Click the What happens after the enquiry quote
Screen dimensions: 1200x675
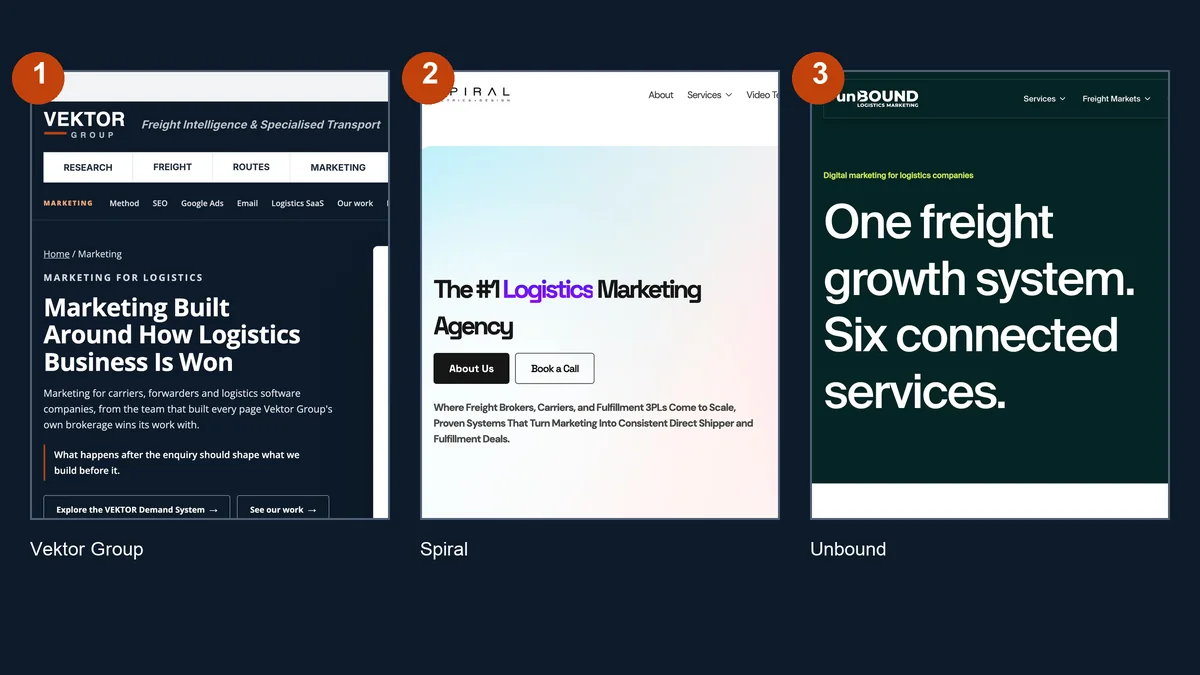(177, 462)
